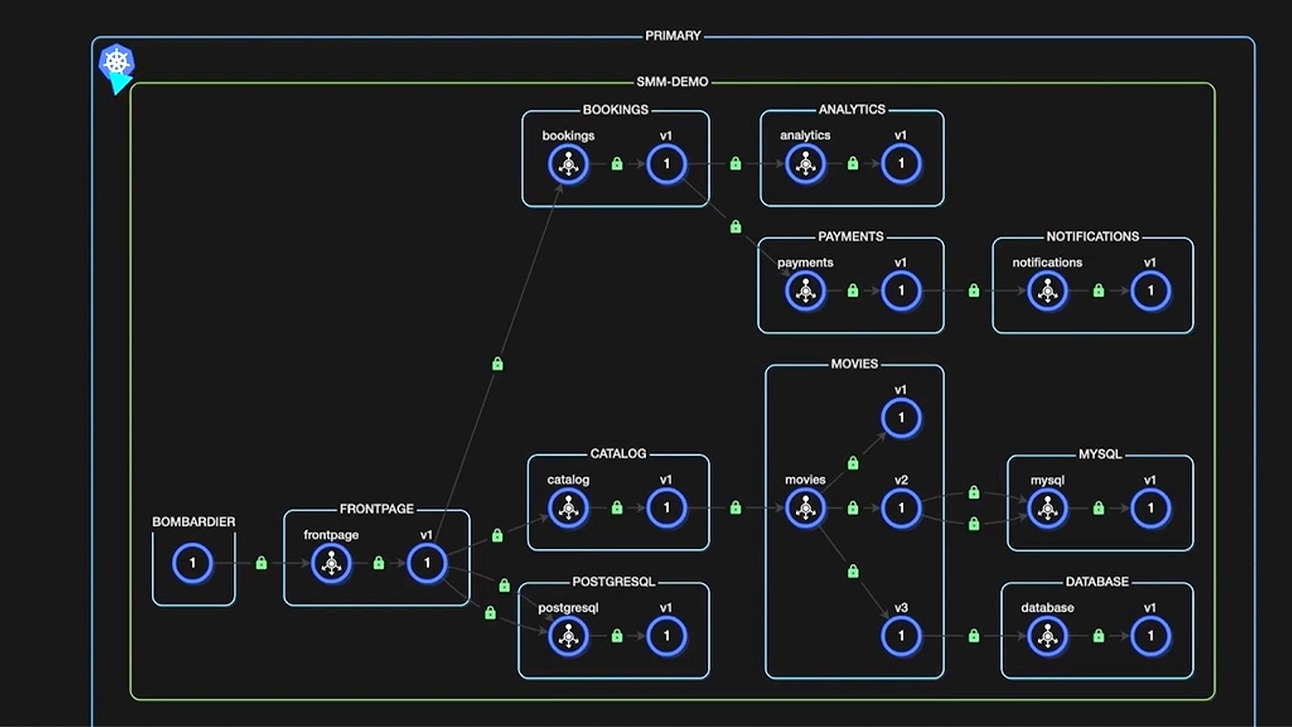Click the payments service icon
1292x727 pixels.
805,291
